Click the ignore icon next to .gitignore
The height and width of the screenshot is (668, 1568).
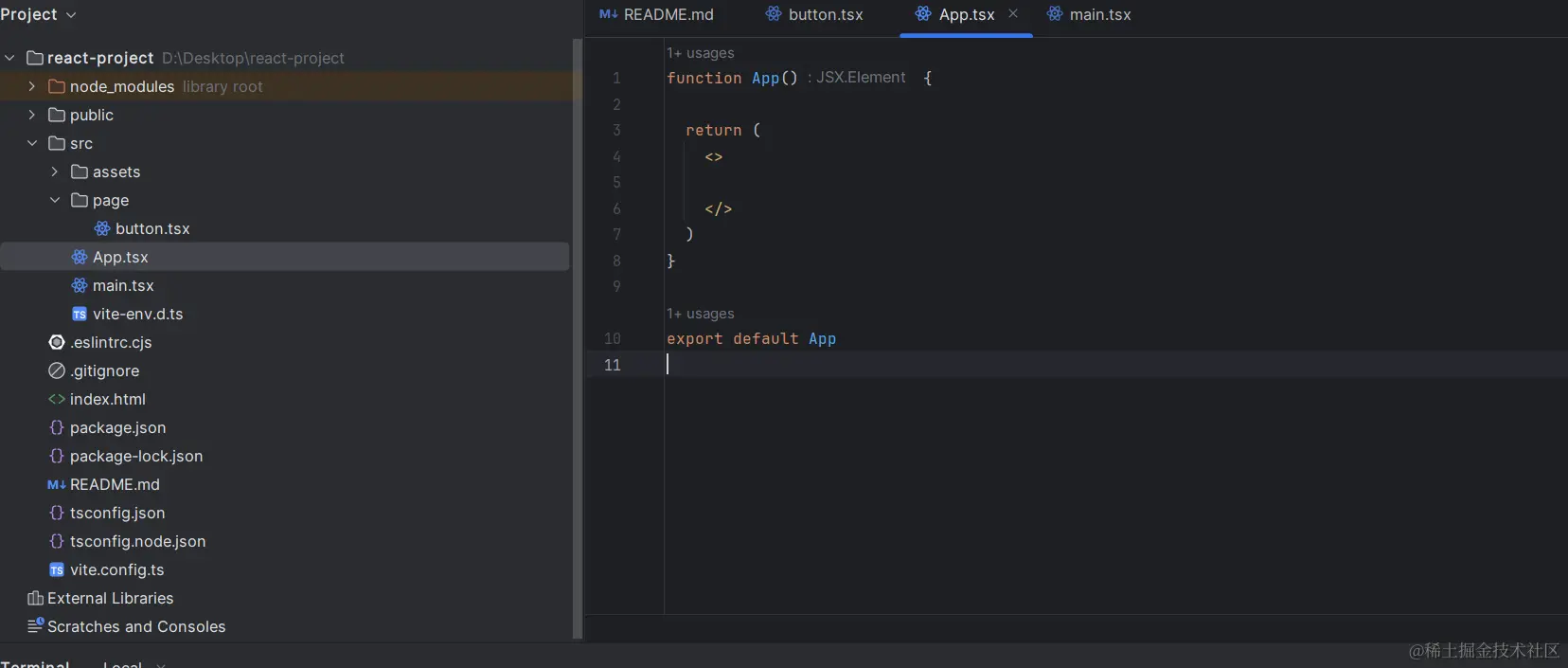coord(57,370)
